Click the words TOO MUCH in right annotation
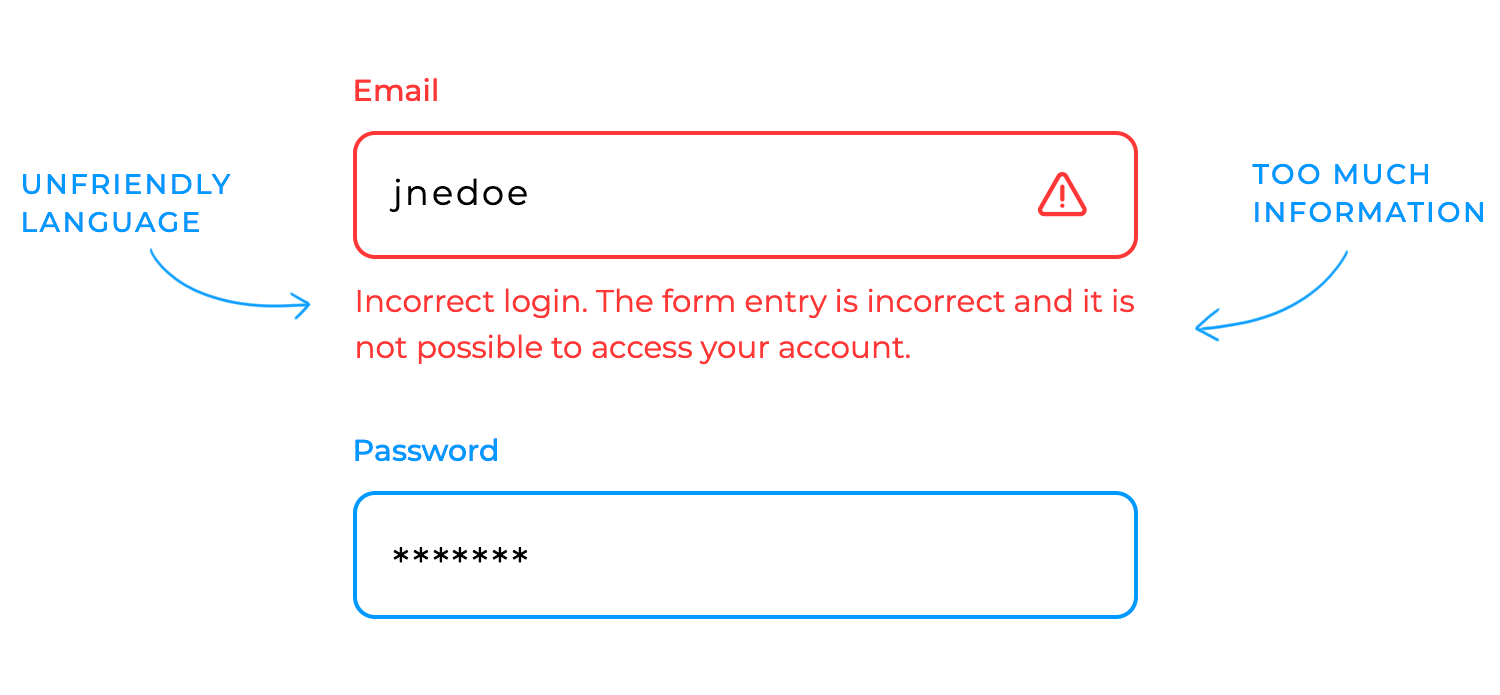Image resolution: width=1500 pixels, height=695 pixels. 1342,174
